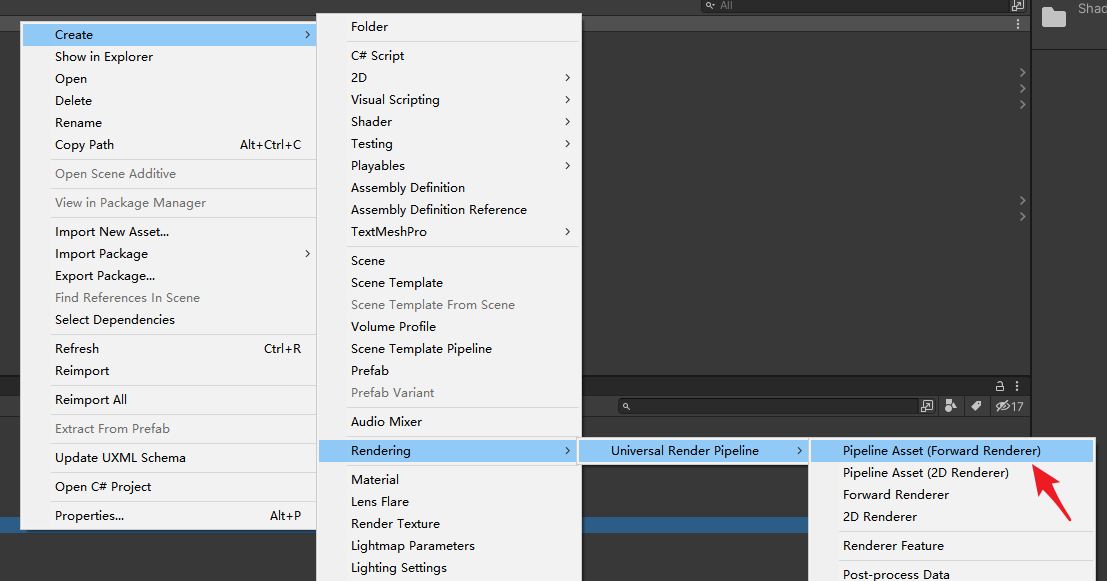Choose Import New Asset...
This screenshot has width=1107, height=581.
coord(169,232)
